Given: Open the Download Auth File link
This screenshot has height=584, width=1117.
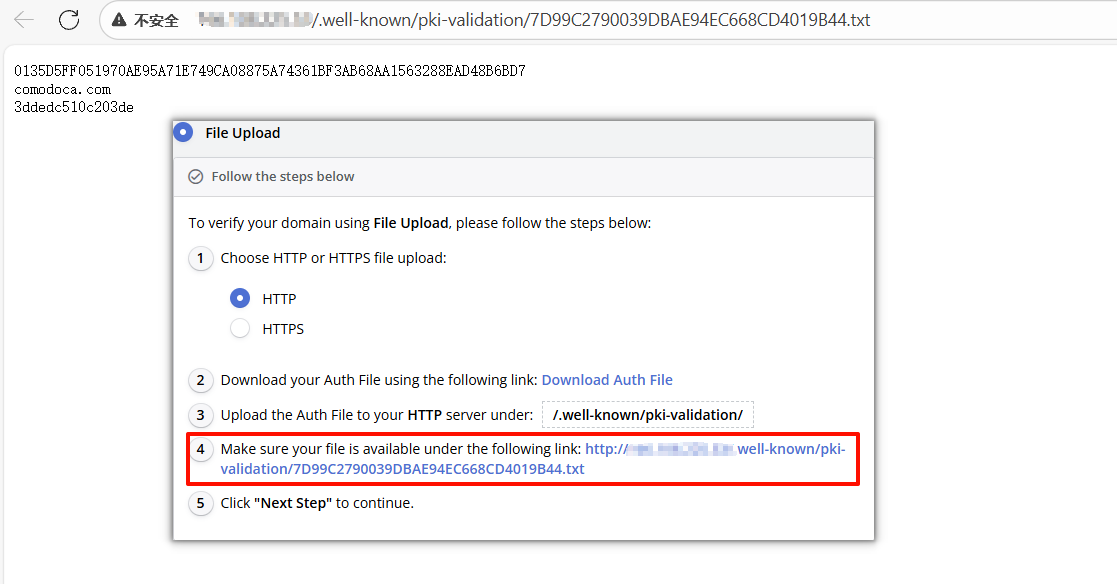Looking at the screenshot, I should tap(607, 380).
